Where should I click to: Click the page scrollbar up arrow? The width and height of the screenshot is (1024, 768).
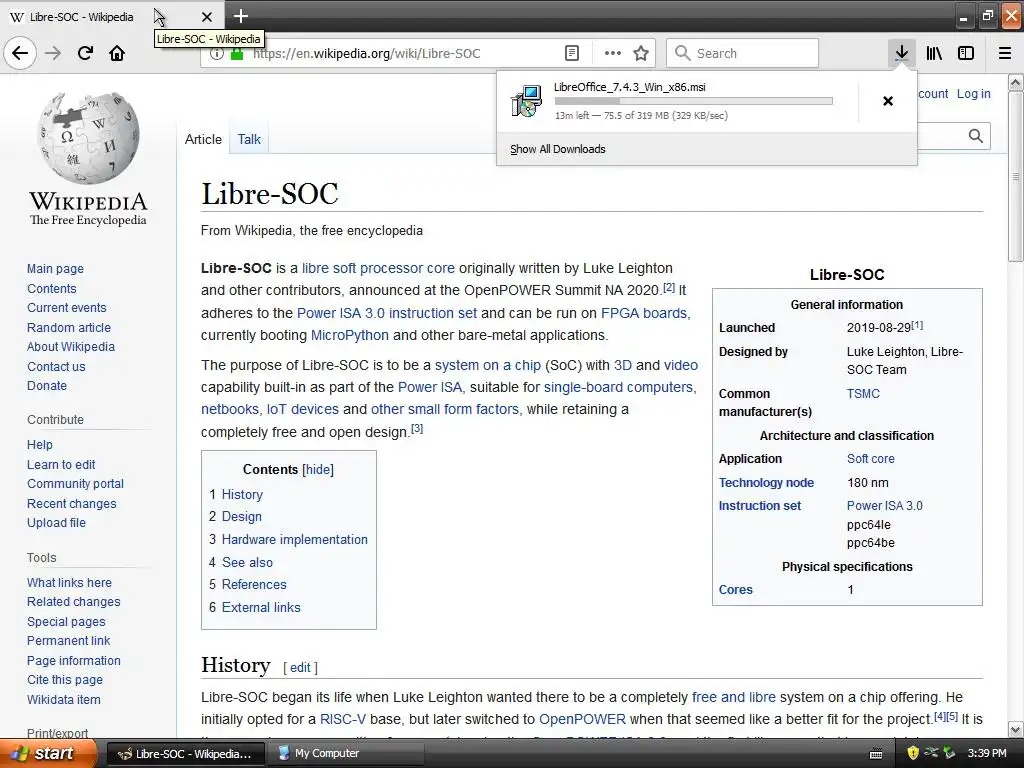point(1016,82)
